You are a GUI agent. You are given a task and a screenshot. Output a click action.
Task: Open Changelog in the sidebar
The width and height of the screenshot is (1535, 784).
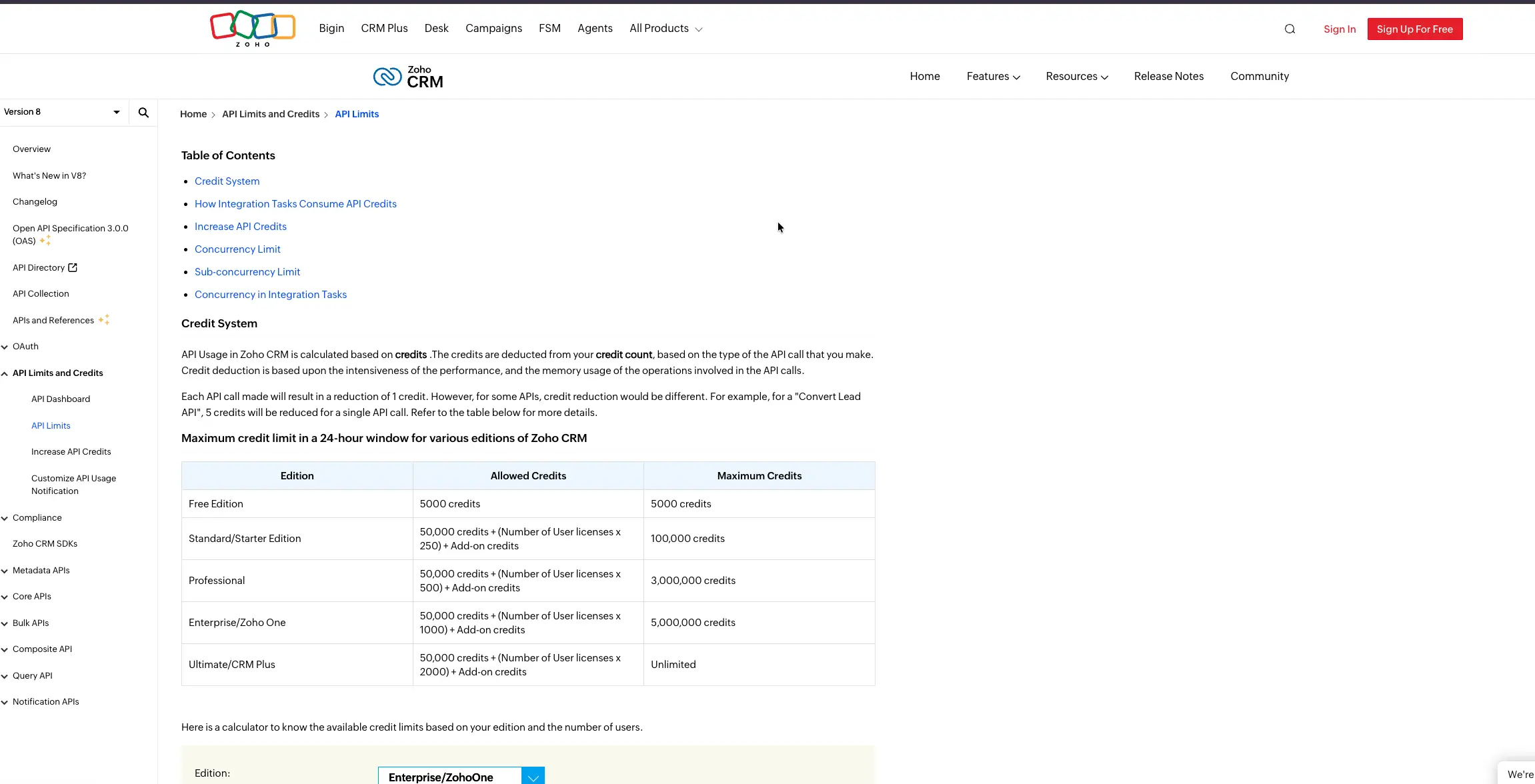pyautogui.click(x=35, y=202)
